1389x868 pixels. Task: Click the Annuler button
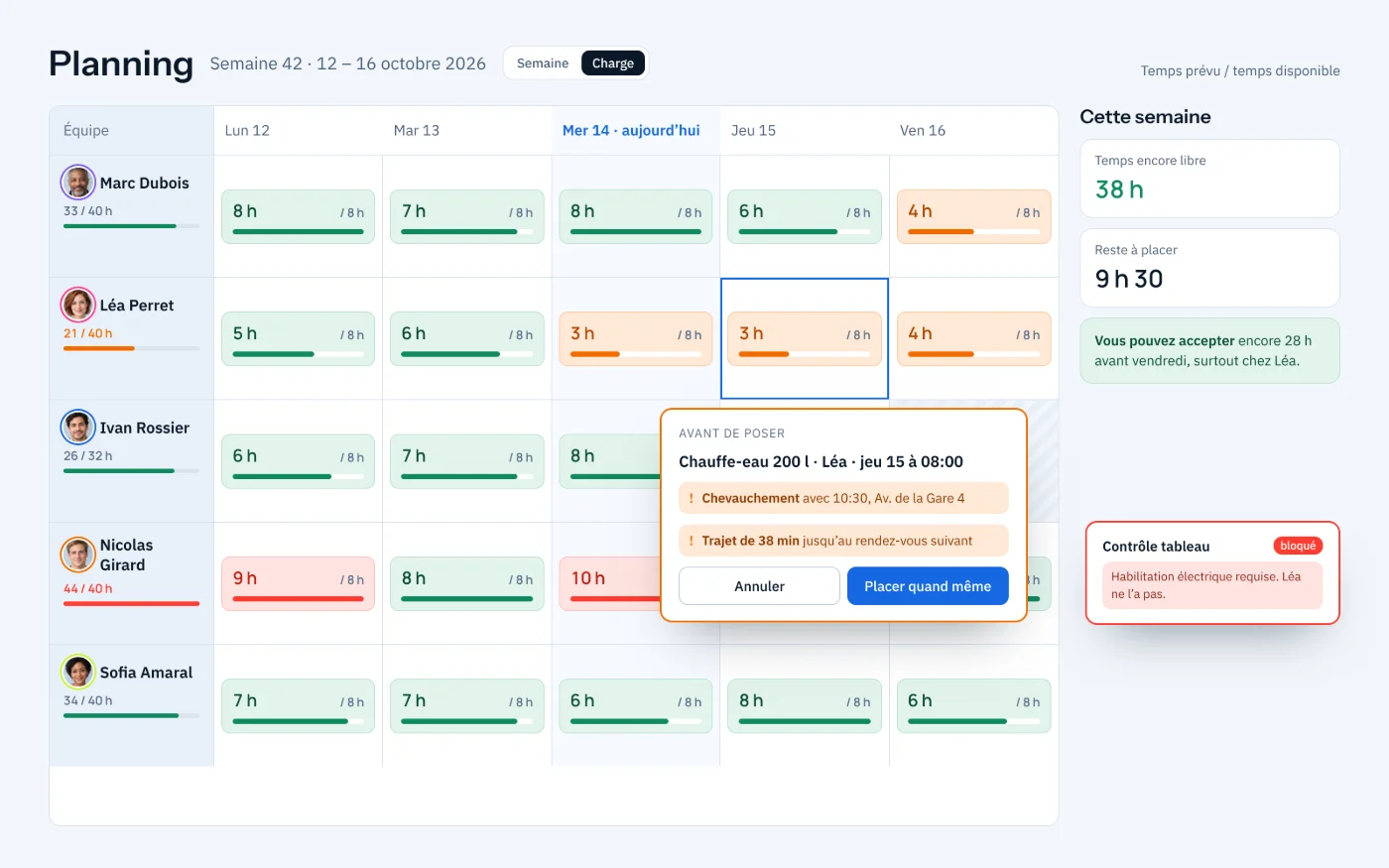tap(759, 586)
